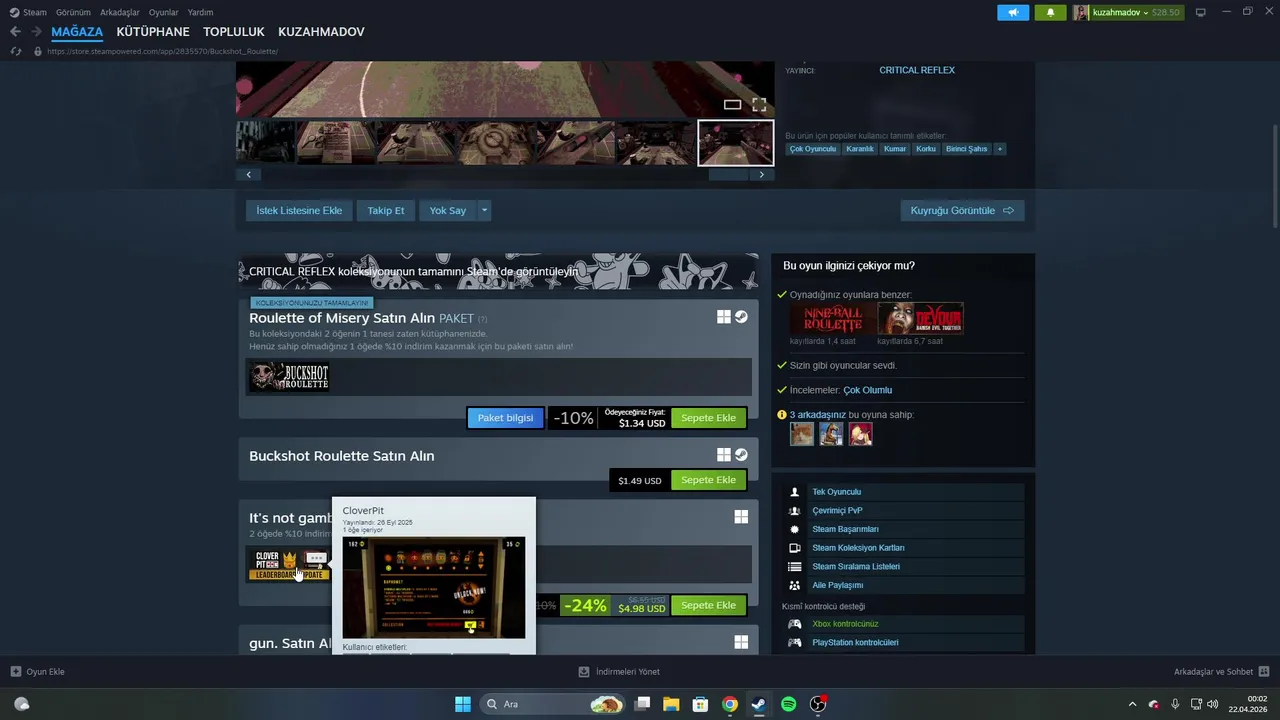Click the plus icon next to Oyun Ekle

point(15,672)
